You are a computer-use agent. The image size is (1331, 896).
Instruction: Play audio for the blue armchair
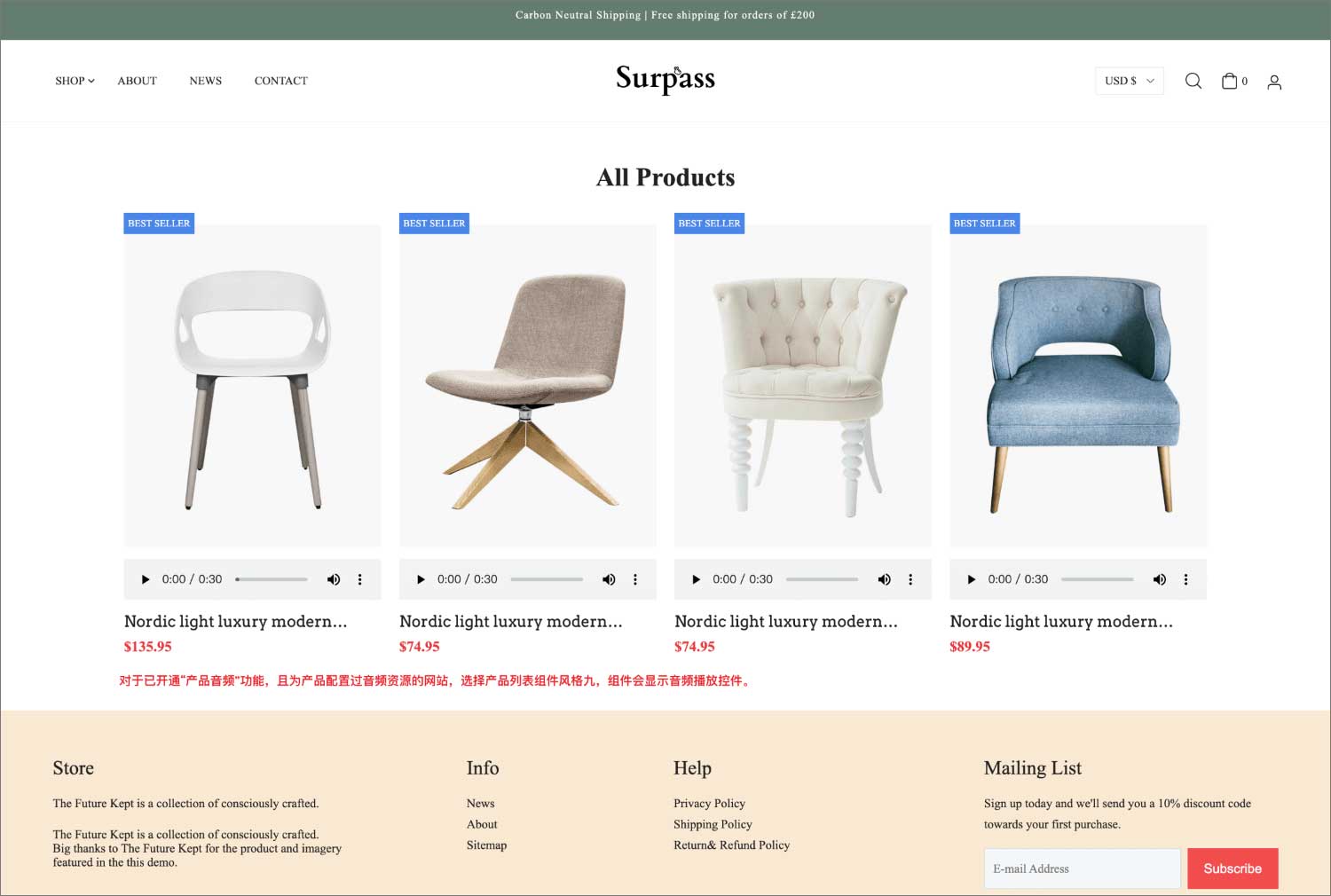click(x=971, y=579)
